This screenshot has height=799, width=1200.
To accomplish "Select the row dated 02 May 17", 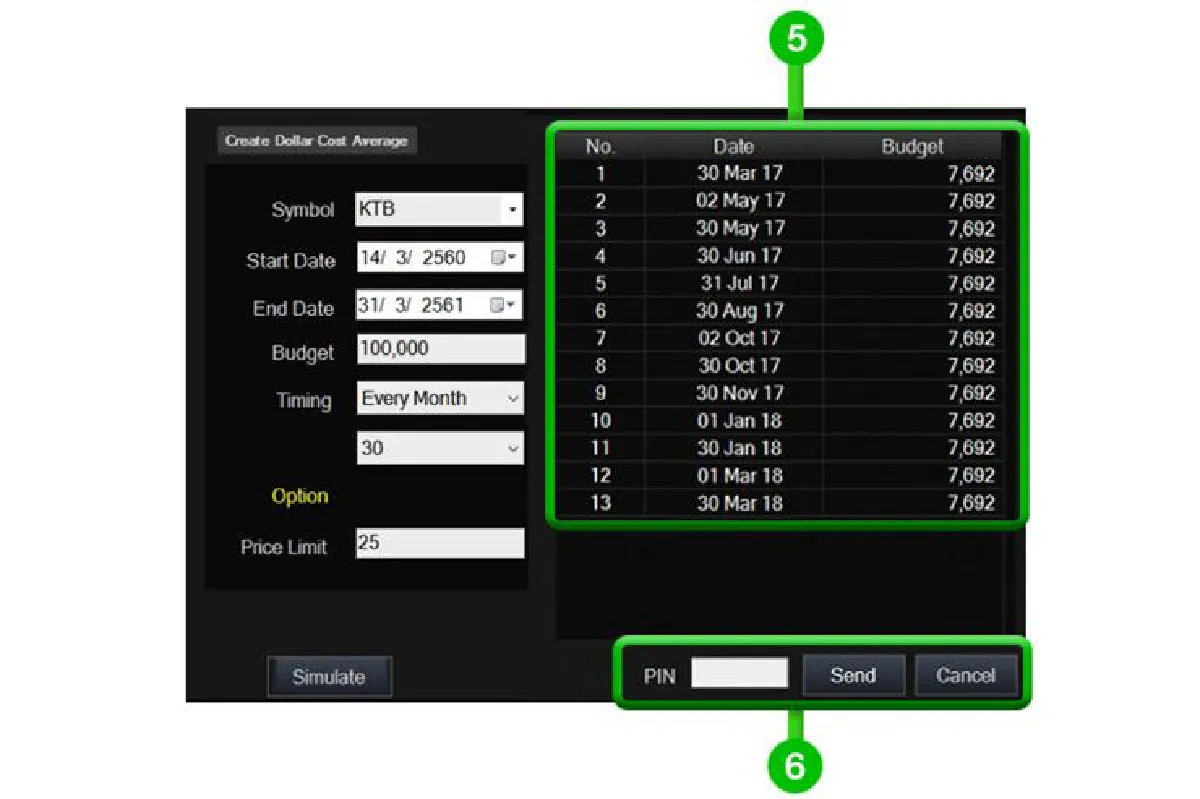I will click(x=779, y=201).
